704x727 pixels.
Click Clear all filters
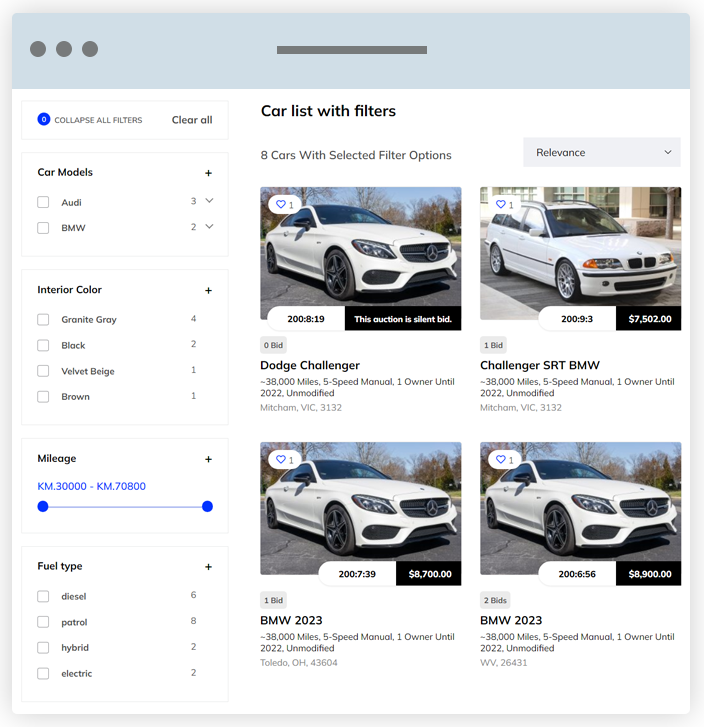click(x=192, y=120)
